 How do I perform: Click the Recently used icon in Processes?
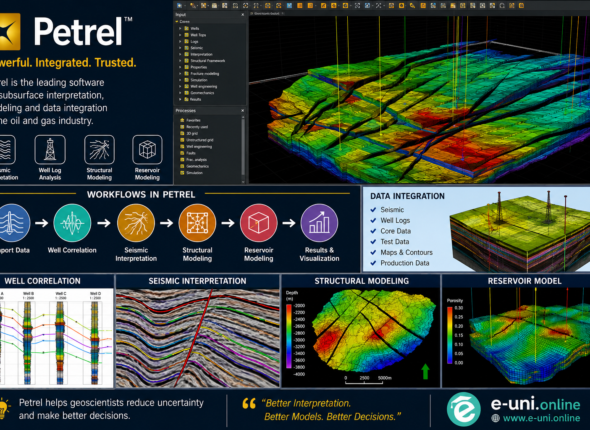tap(182, 127)
